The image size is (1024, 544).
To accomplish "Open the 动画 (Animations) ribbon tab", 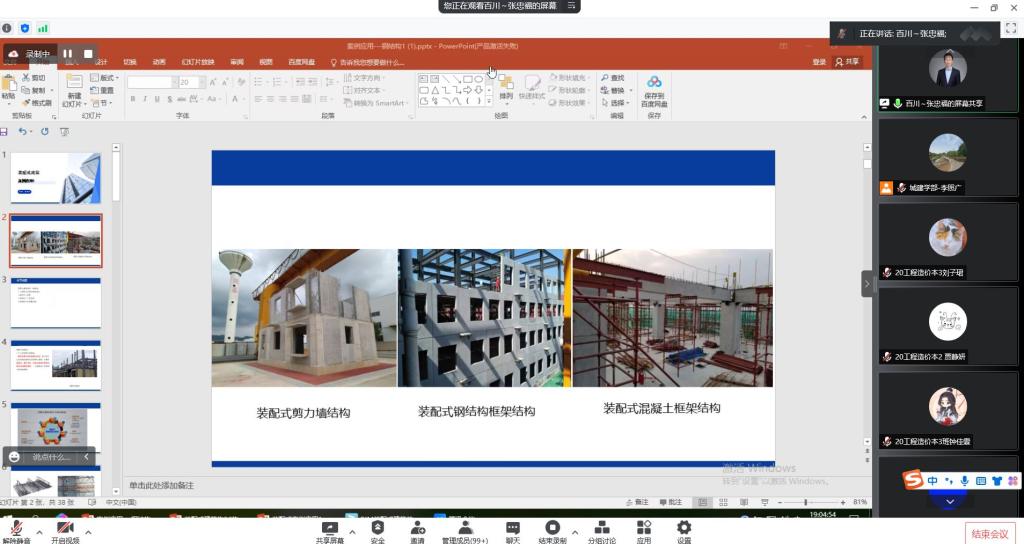I will click(x=159, y=62).
